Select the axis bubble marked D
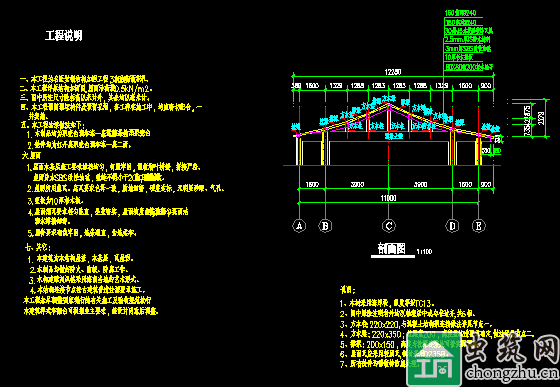 tap(452, 226)
